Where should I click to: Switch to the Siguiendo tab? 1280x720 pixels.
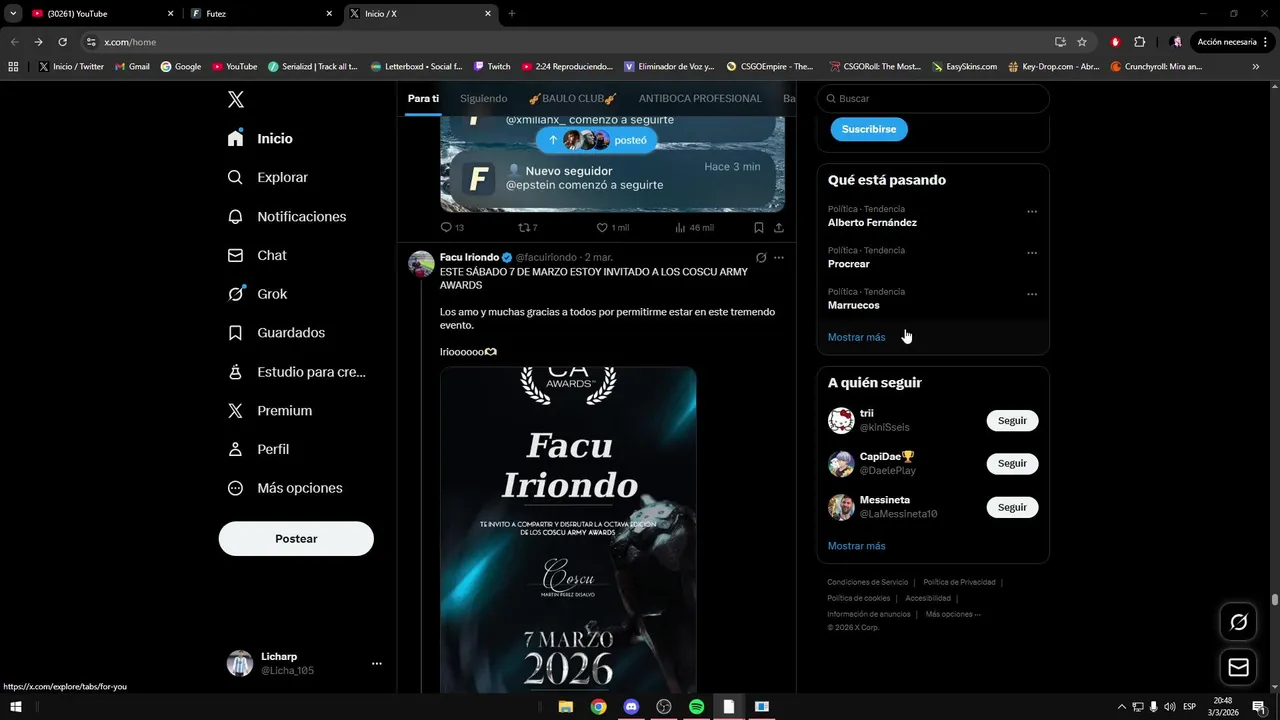483,99
